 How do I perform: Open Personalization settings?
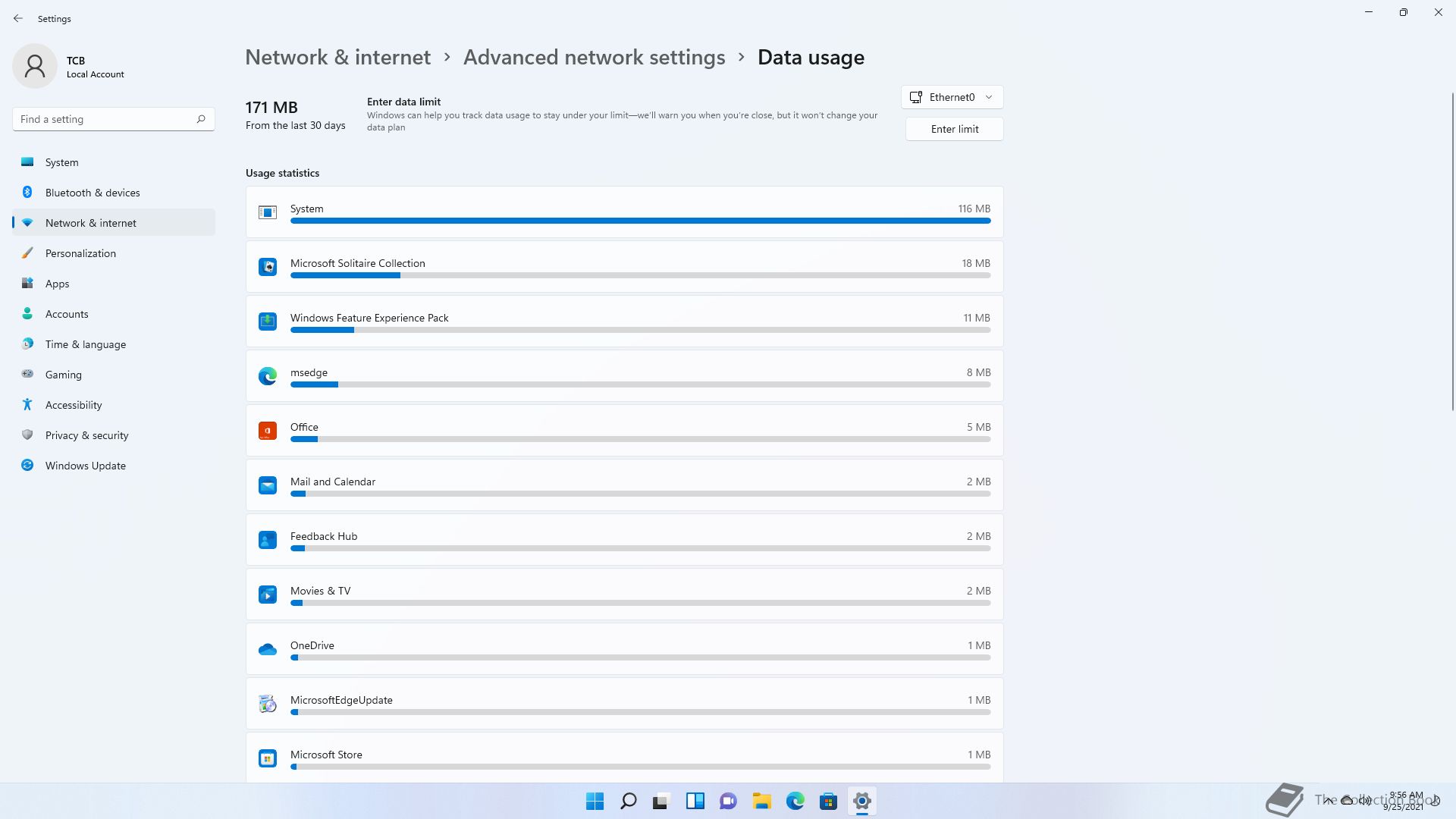point(114,253)
